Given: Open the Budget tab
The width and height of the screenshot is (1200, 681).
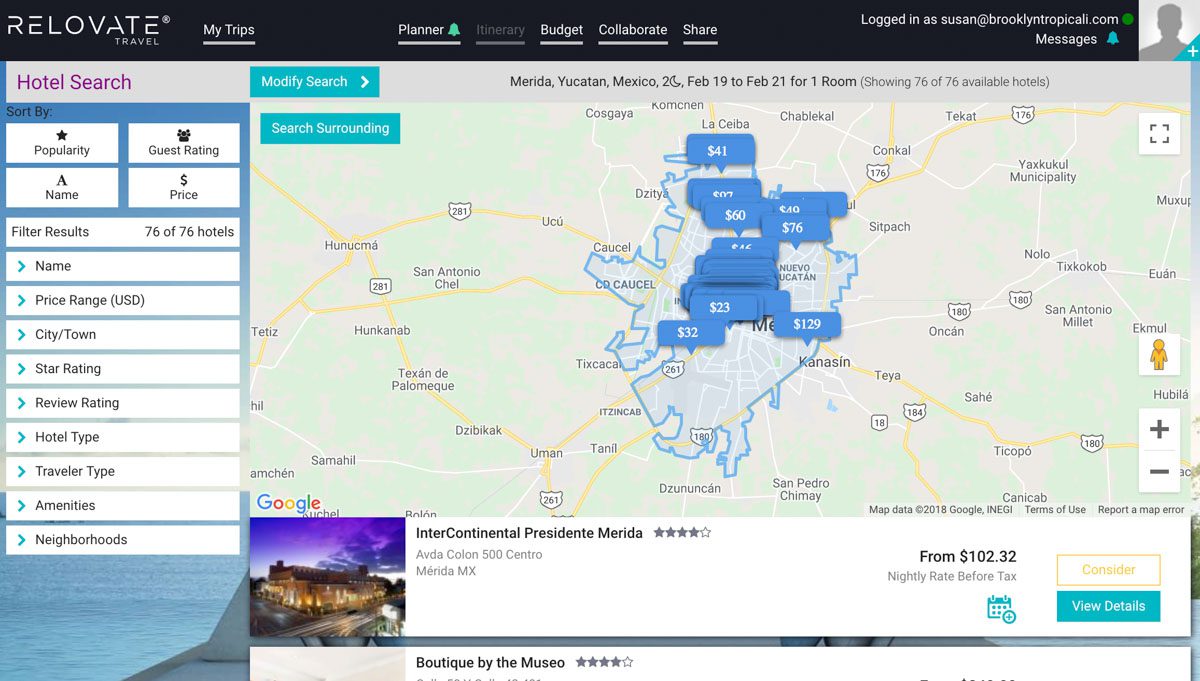Looking at the screenshot, I should pos(562,30).
